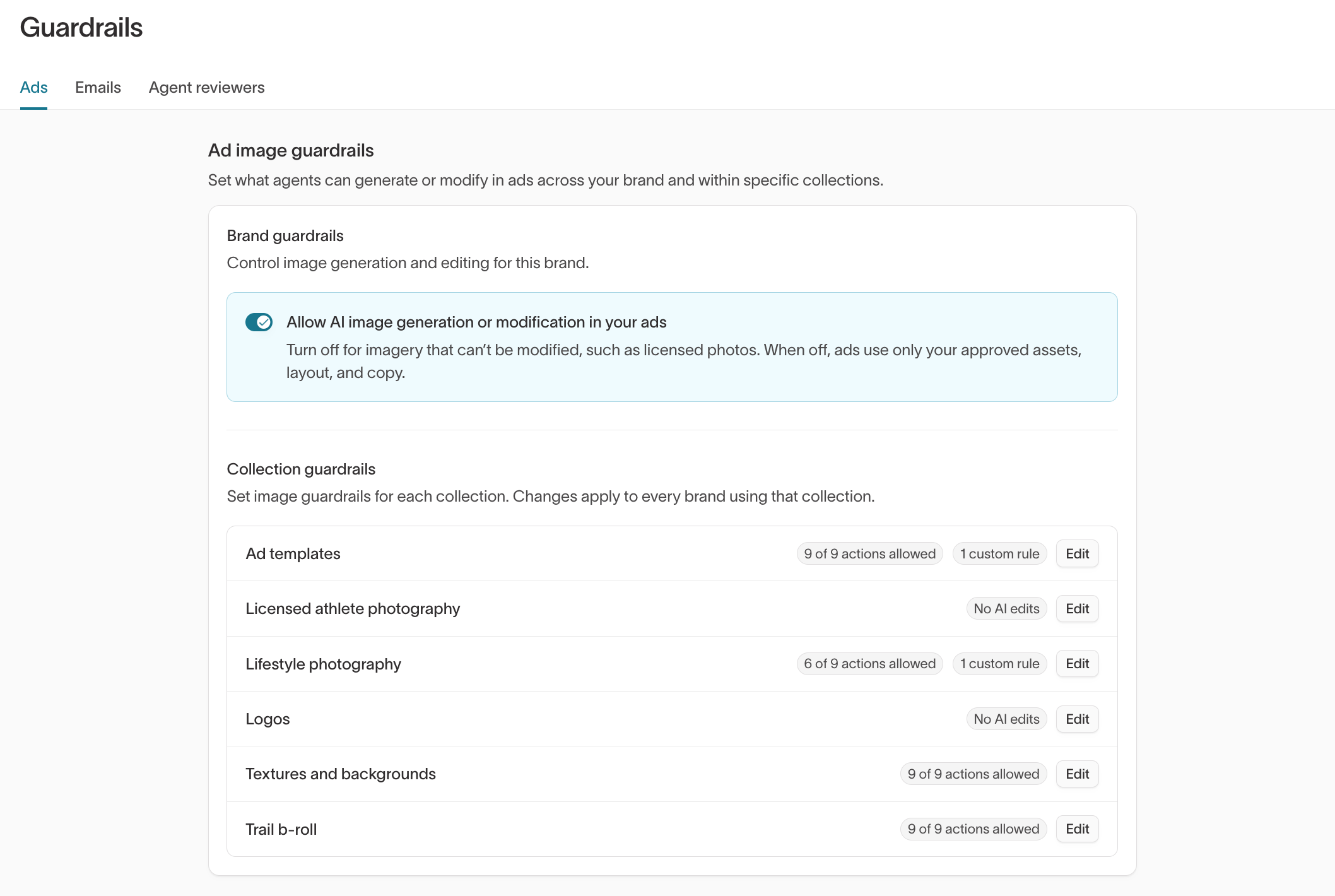Edit the Logos collection guardrails
The image size is (1335, 896).
1077,719
